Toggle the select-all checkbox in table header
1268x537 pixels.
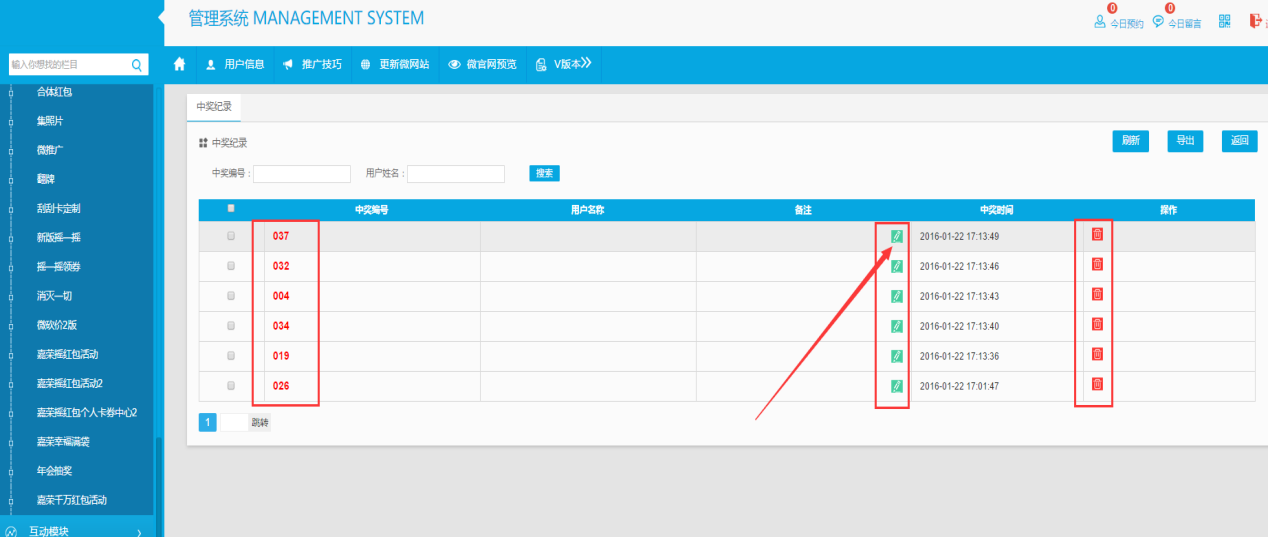232,209
